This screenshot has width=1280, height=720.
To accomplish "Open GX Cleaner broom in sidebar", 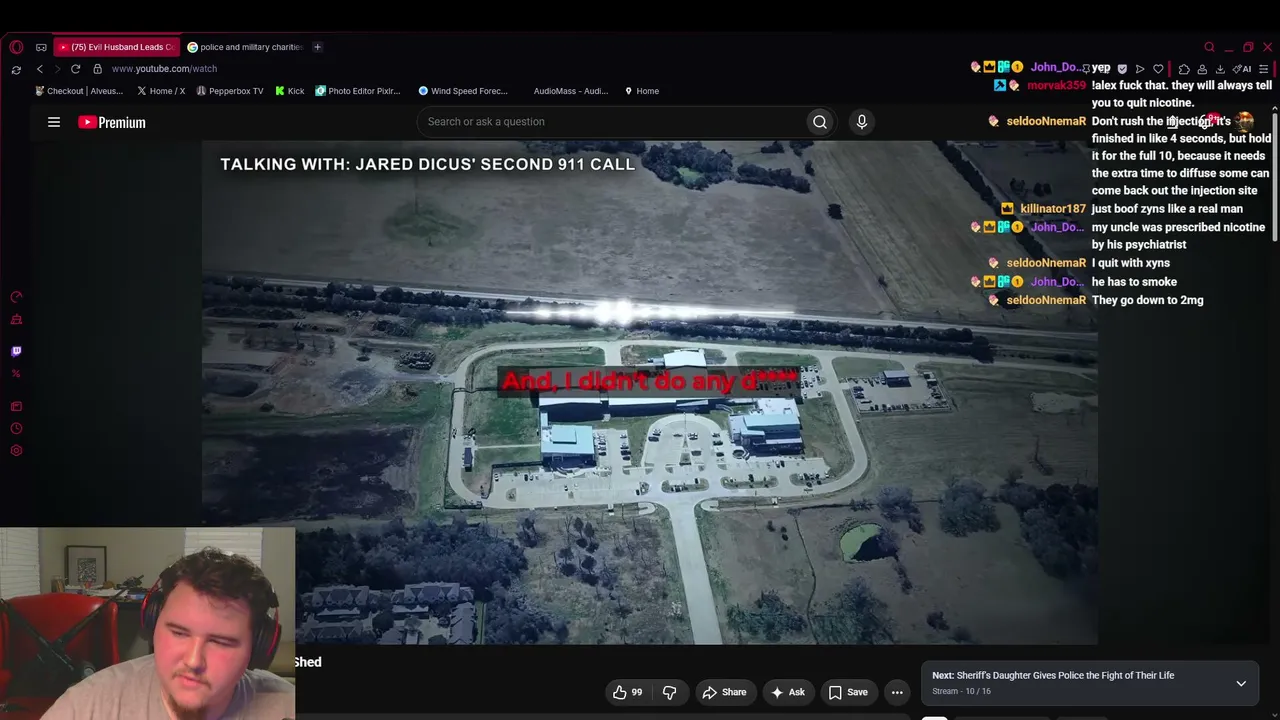I will click(x=16, y=320).
